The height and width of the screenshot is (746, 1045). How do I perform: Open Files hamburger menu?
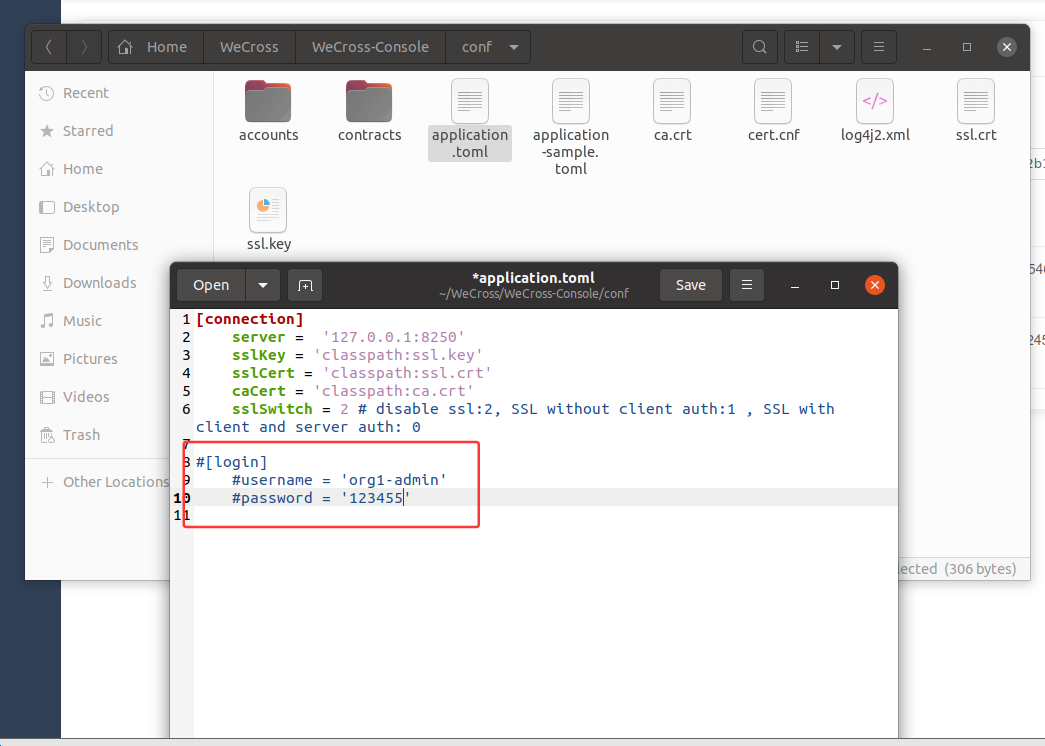[879, 47]
